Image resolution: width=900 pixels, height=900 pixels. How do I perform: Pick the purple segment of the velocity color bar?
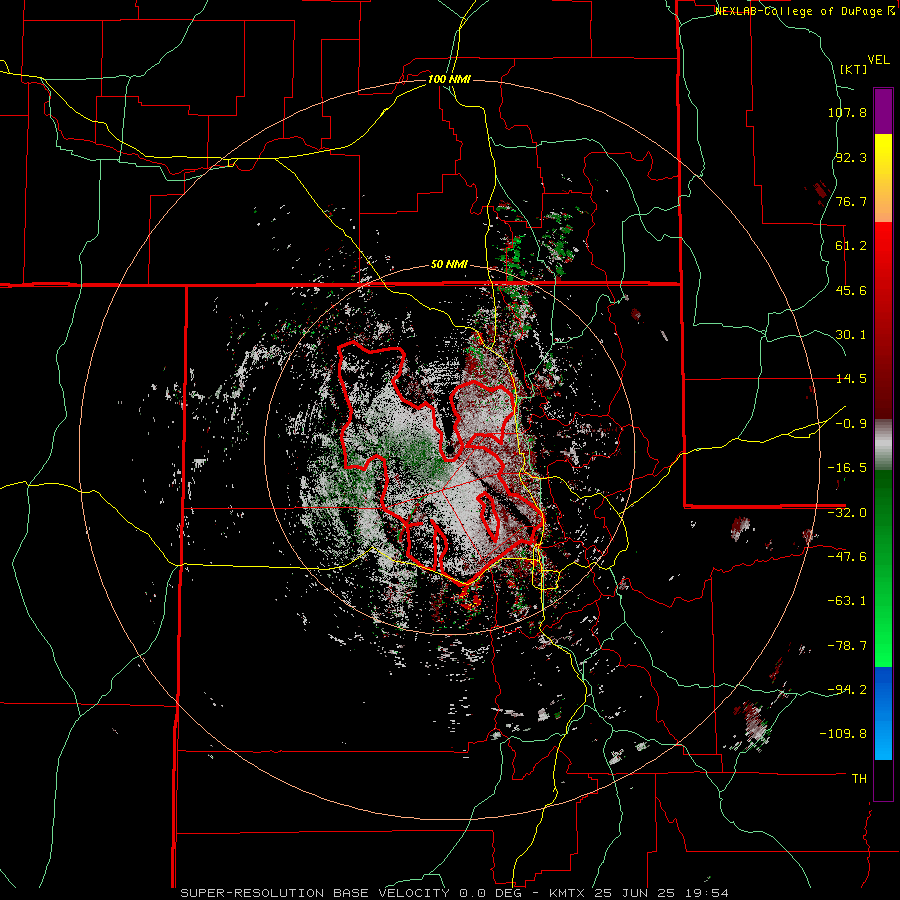[x=883, y=111]
